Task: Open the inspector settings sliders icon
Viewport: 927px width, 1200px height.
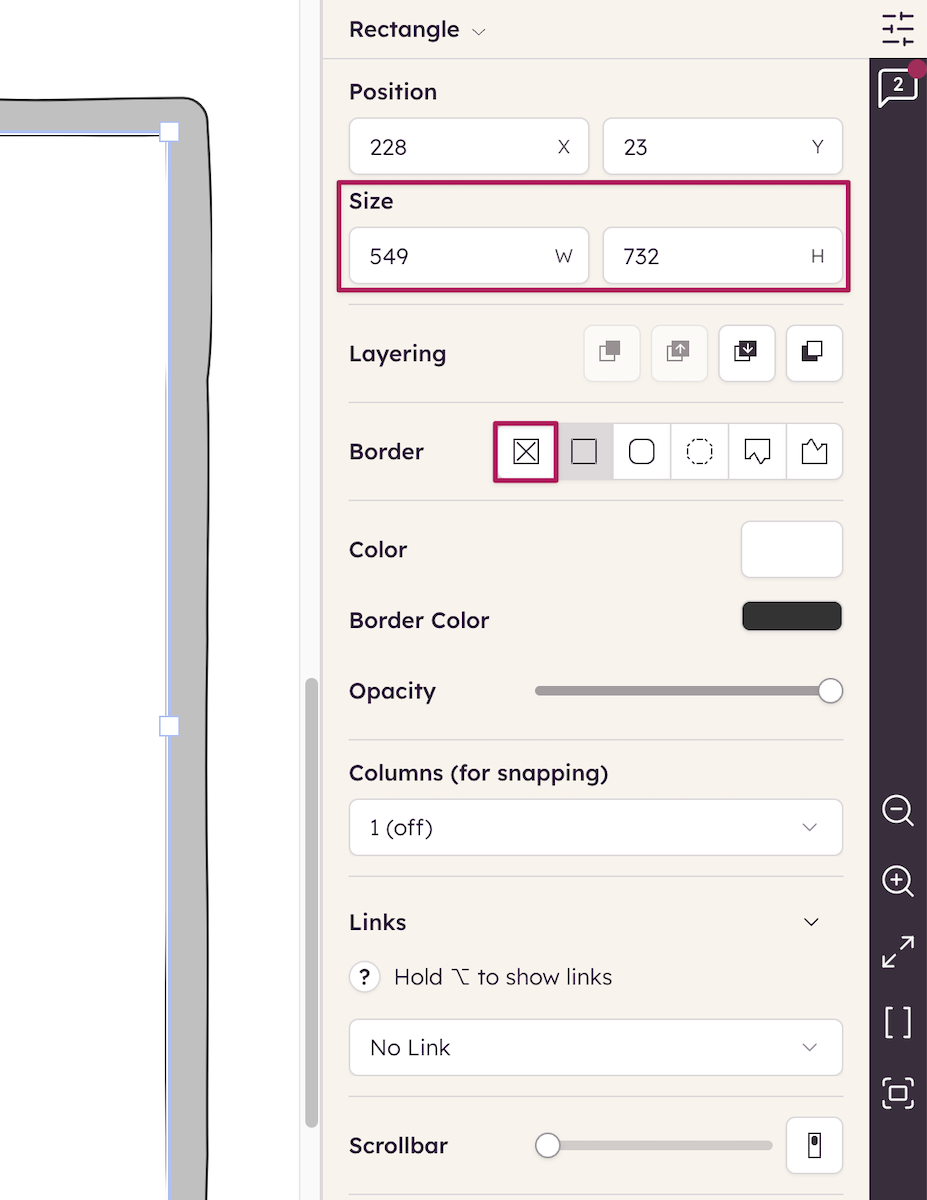Action: pyautogui.click(x=897, y=29)
